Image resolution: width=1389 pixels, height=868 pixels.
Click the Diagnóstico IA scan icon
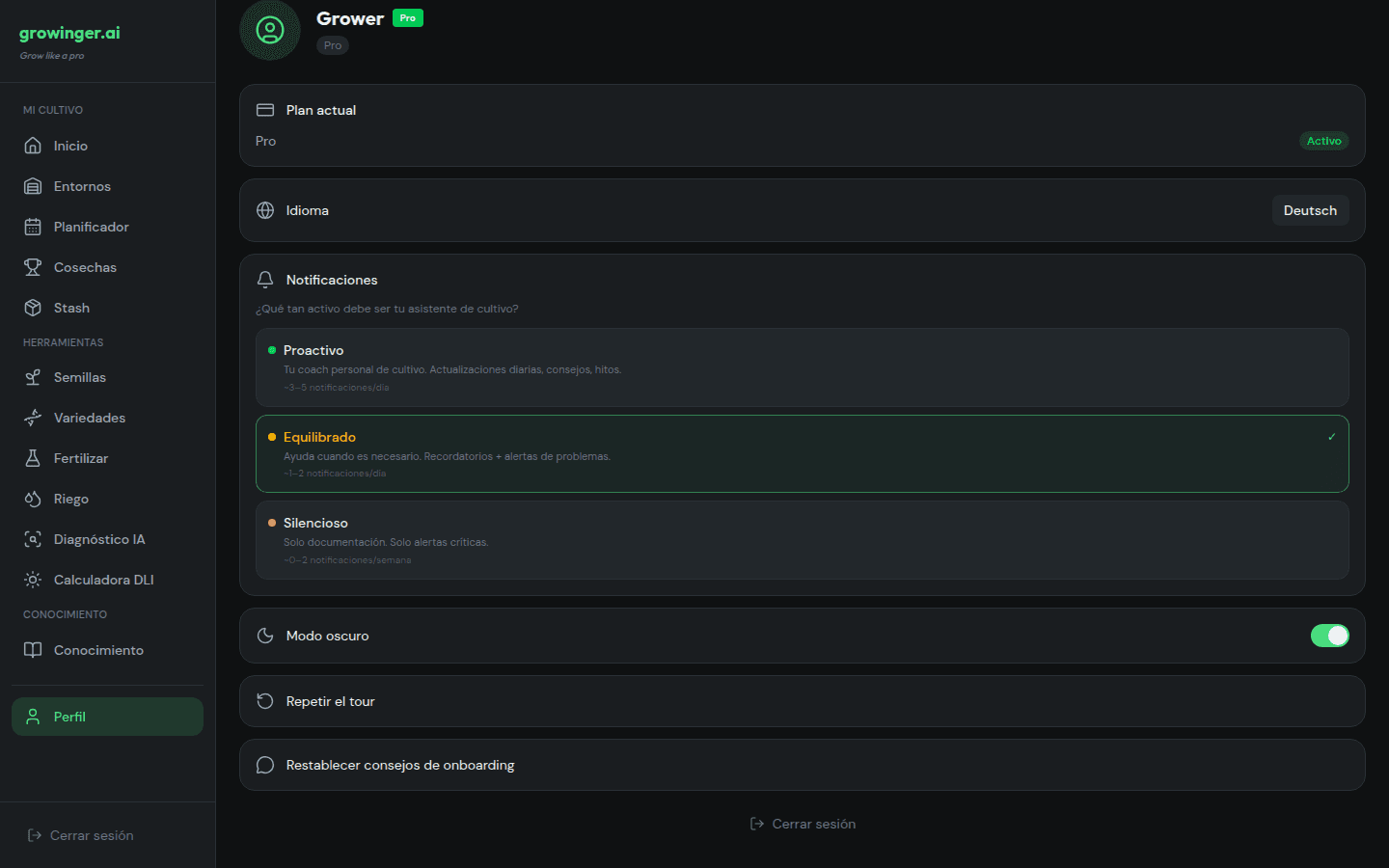33,539
